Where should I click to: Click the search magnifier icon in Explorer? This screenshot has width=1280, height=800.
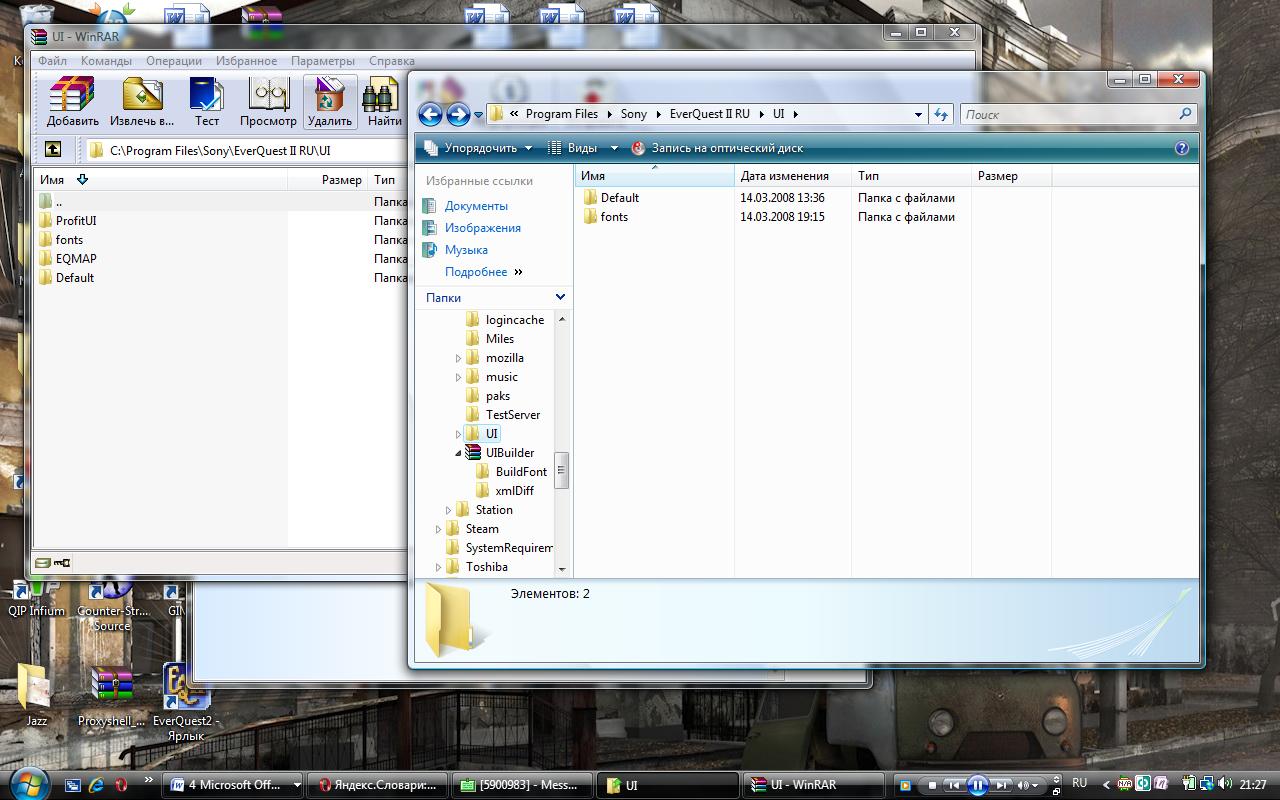click(1186, 114)
